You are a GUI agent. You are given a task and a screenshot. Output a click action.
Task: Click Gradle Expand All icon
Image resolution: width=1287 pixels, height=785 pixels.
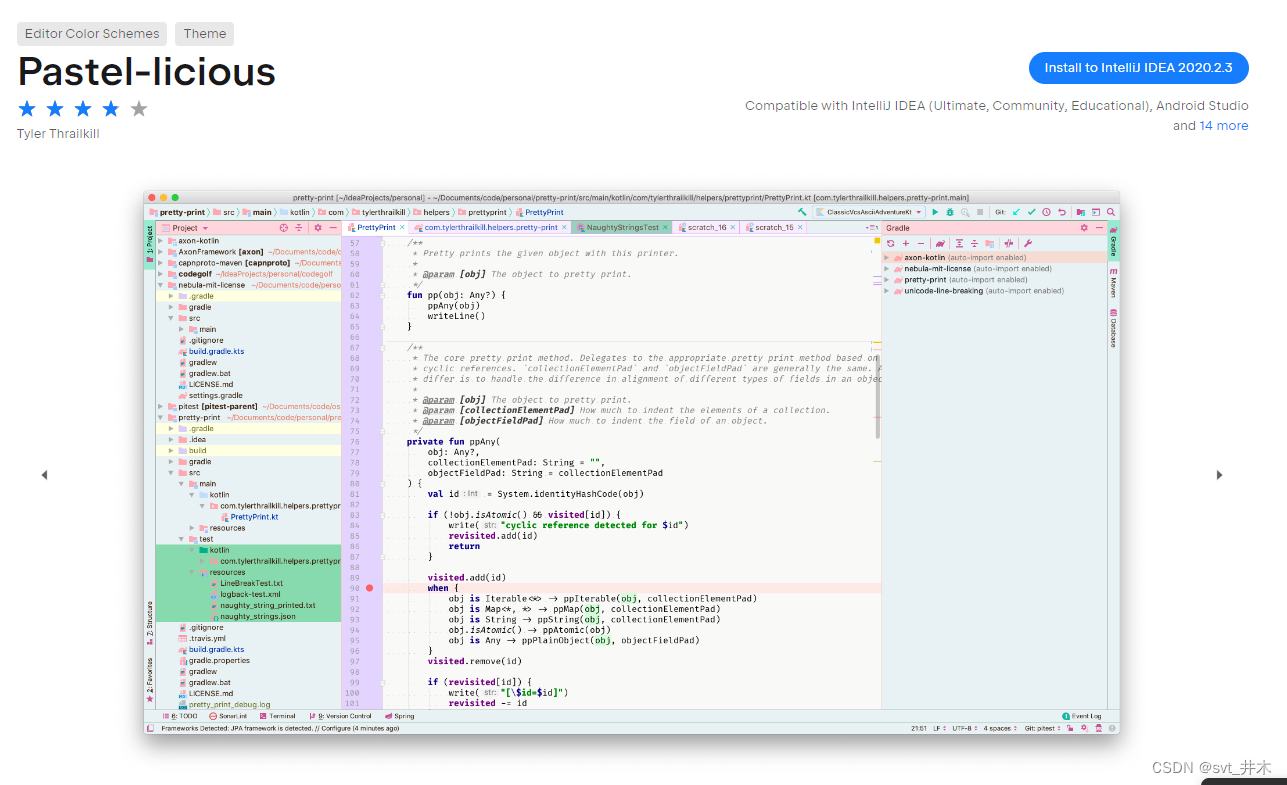(959, 243)
